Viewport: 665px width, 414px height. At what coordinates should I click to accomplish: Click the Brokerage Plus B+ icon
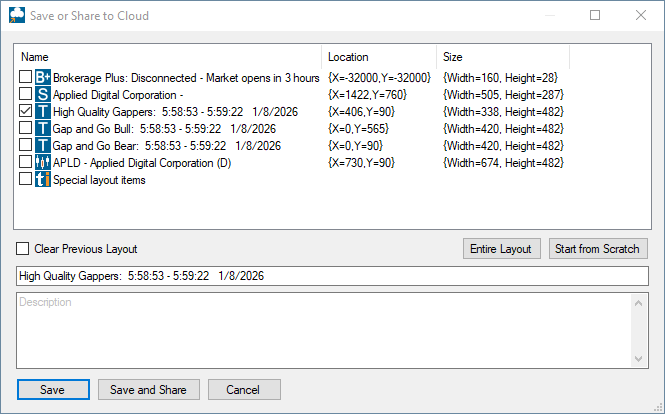pos(43,78)
